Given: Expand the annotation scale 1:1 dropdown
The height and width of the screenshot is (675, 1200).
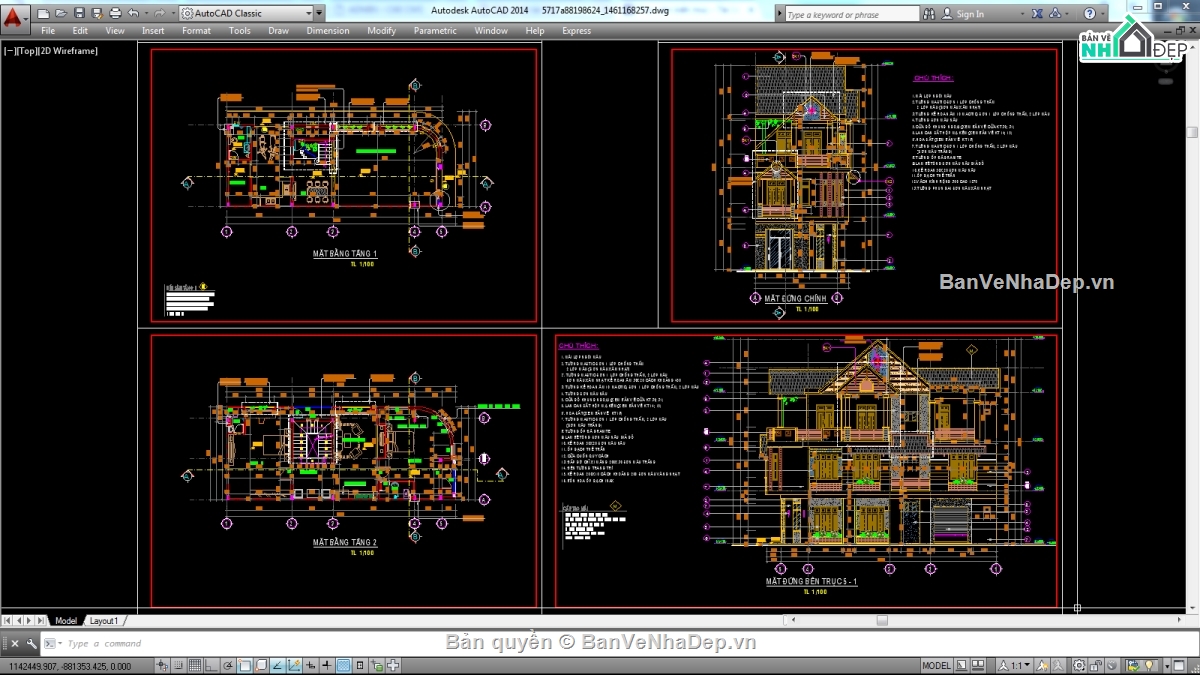Looking at the screenshot, I should coord(1020,666).
